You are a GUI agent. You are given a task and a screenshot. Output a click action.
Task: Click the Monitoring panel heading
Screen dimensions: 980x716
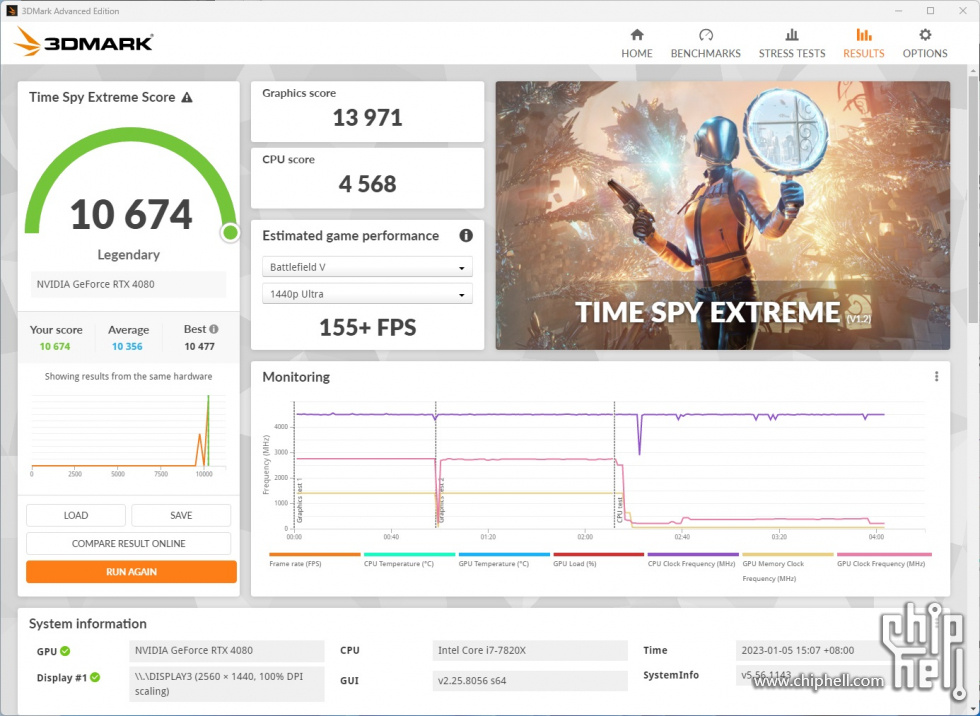pos(296,377)
